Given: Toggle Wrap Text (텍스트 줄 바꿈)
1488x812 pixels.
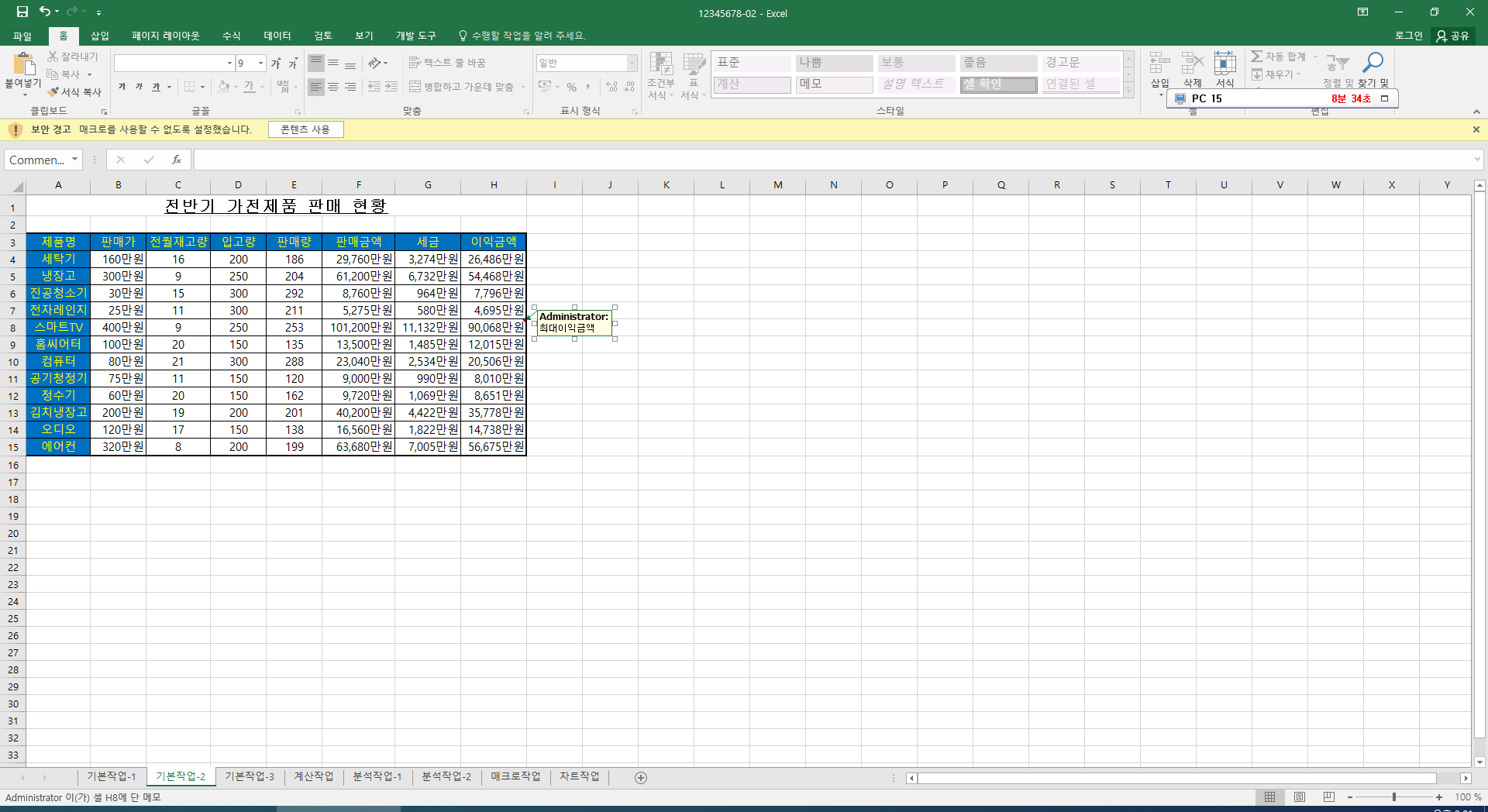Looking at the screenshot, I should click(x=446, y=63).
